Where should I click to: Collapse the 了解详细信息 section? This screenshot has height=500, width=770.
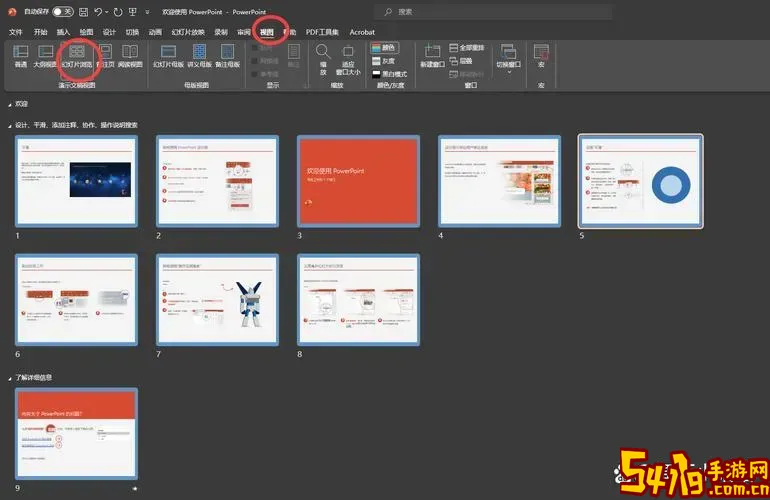click(10, 379)
